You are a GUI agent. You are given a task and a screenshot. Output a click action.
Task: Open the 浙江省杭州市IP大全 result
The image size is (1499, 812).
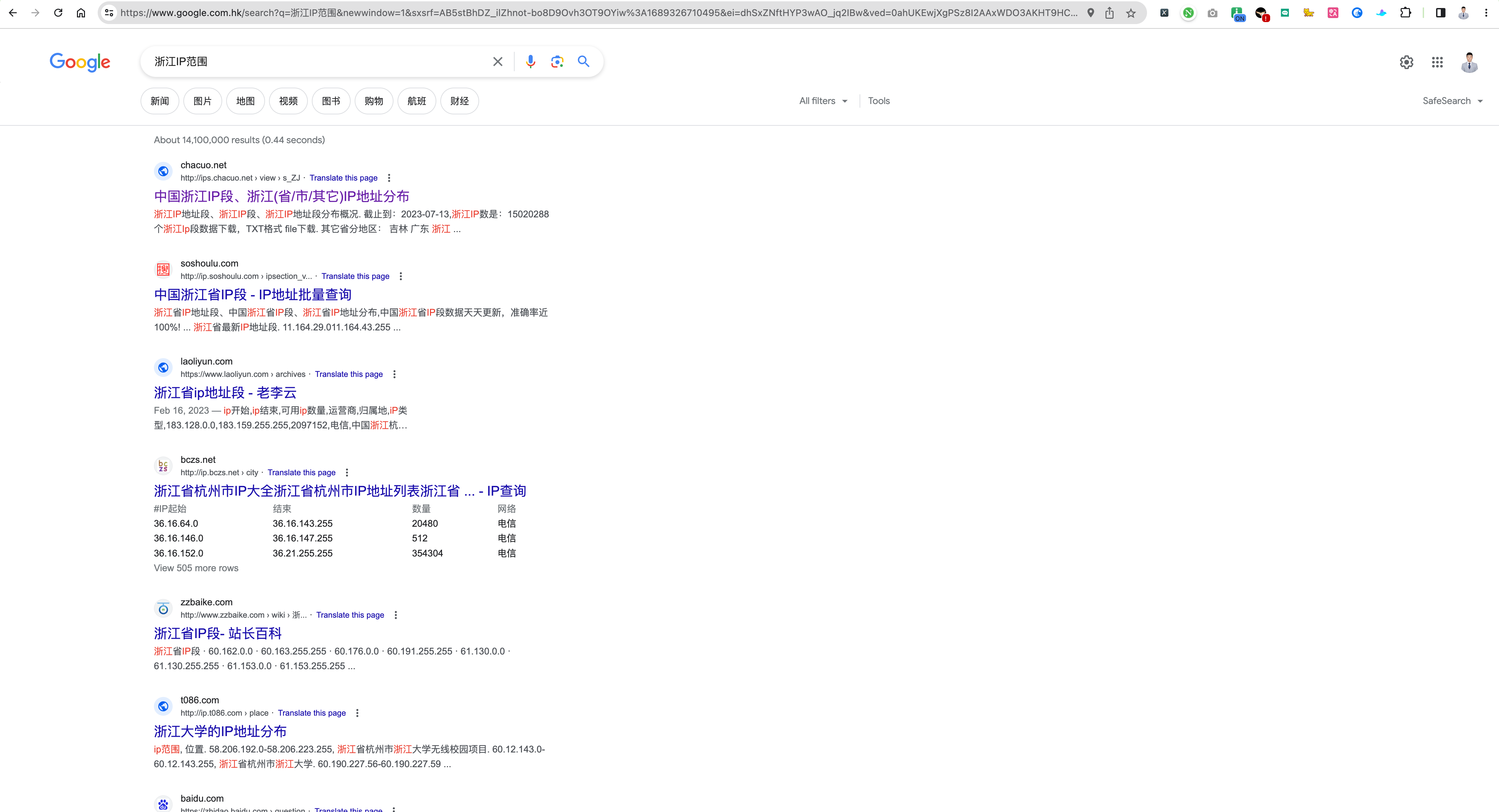point(340,491)
